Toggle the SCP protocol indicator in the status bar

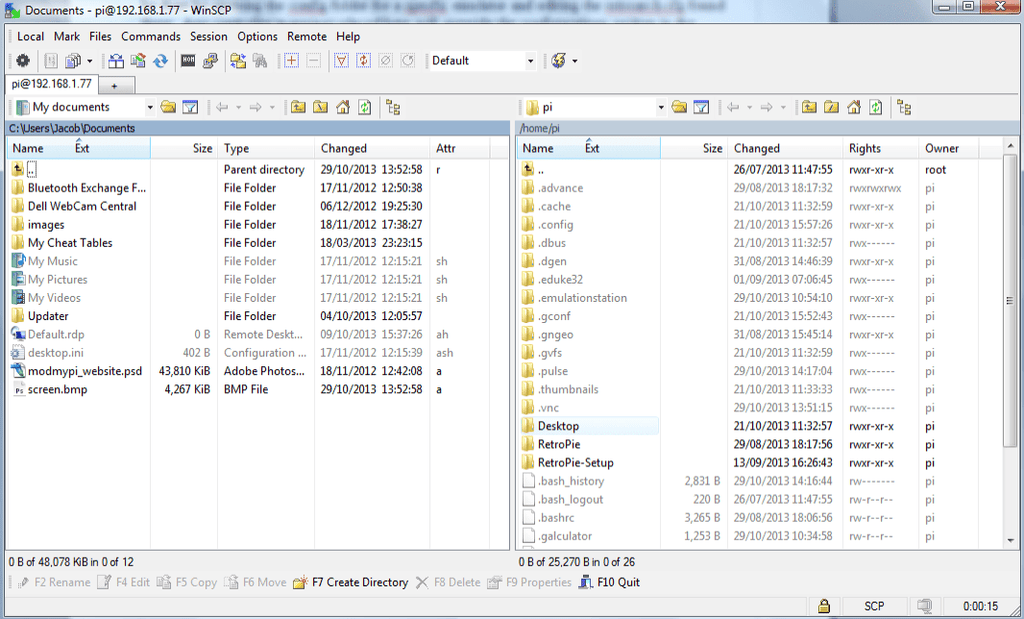[874, 606]
